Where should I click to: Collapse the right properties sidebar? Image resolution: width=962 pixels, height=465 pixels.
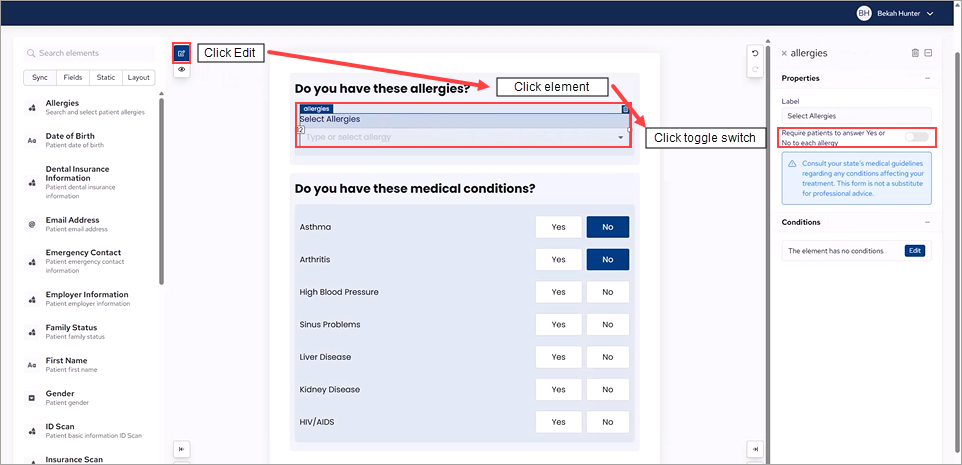pyautogui.click(x=755, y=450)
